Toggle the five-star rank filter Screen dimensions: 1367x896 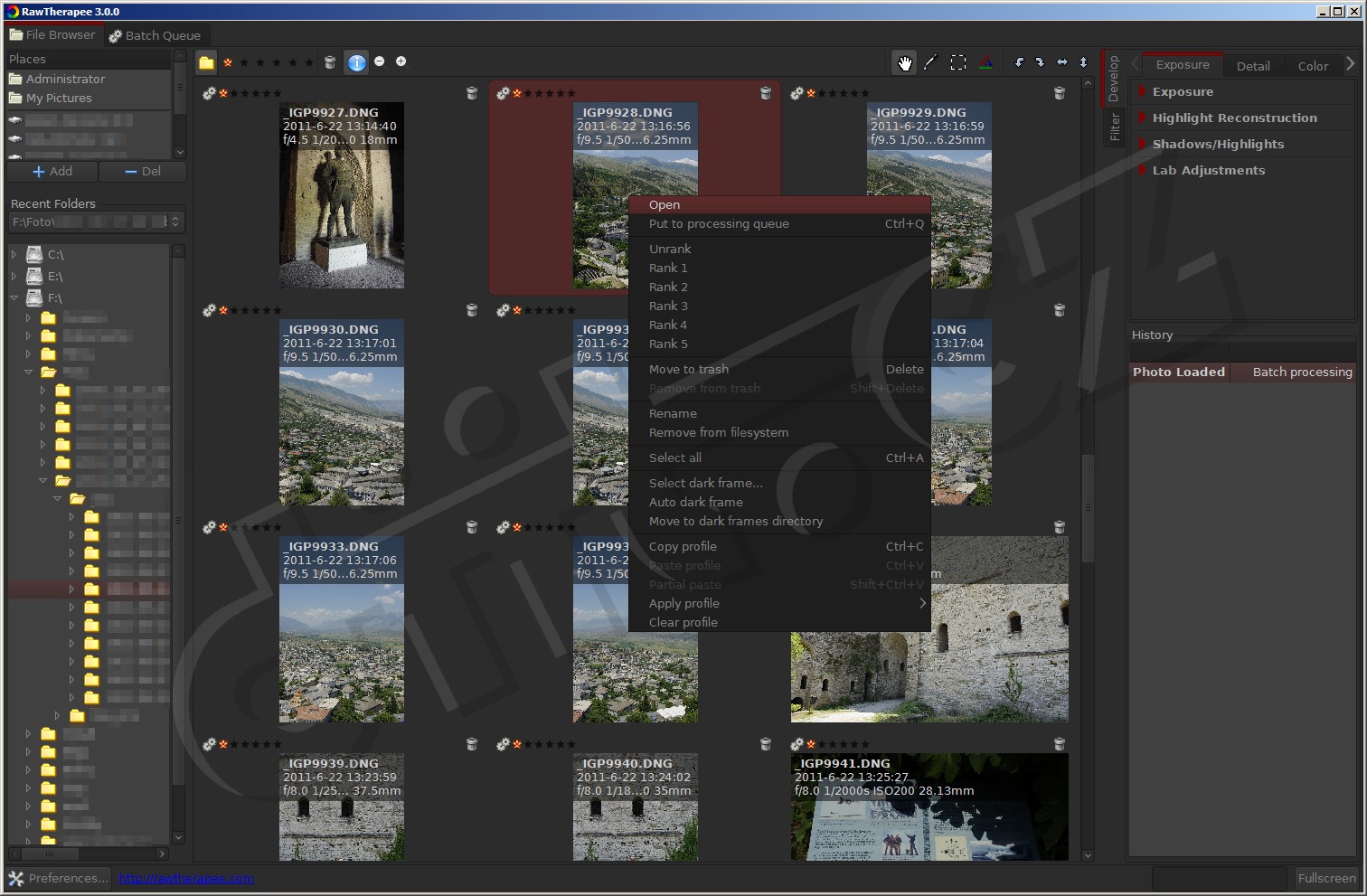tap(309, 62)
